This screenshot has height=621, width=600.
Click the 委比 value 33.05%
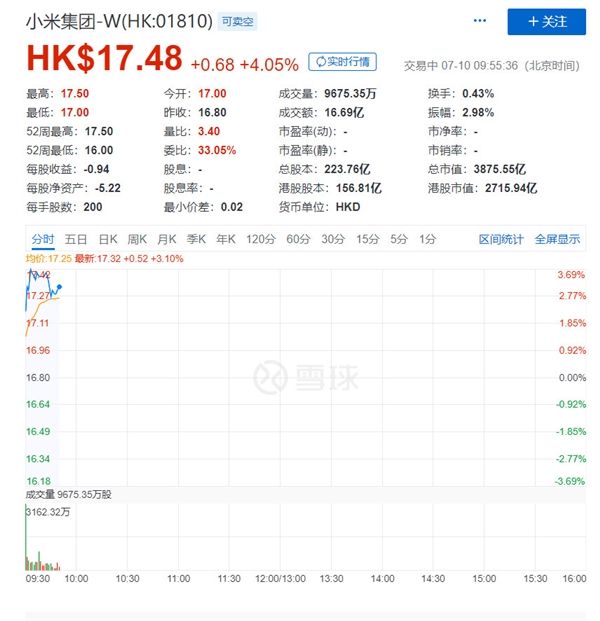click(217, 150)
